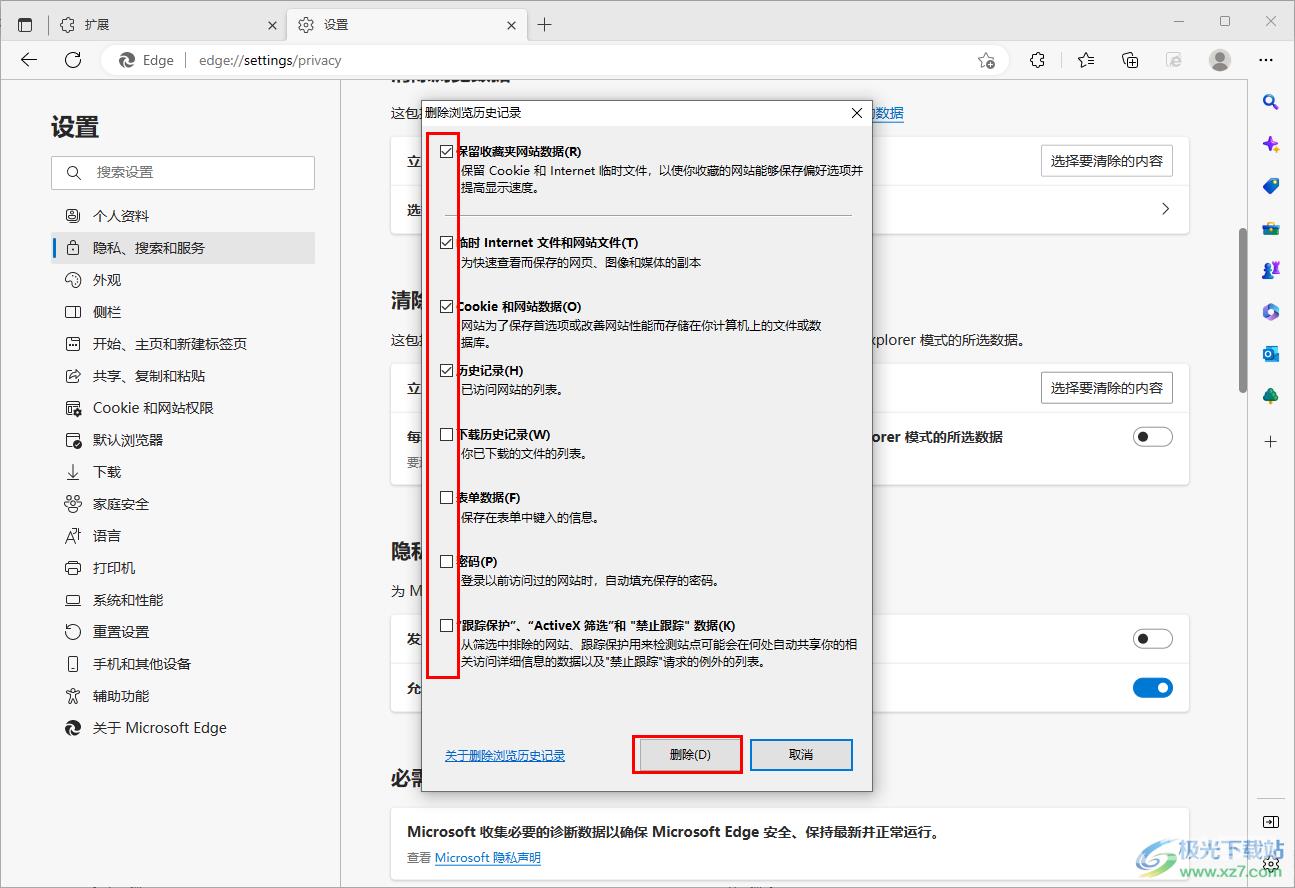Screen dimensions: 1295x888
Task: Open 重置设置 section
Action: coord(183,632)
